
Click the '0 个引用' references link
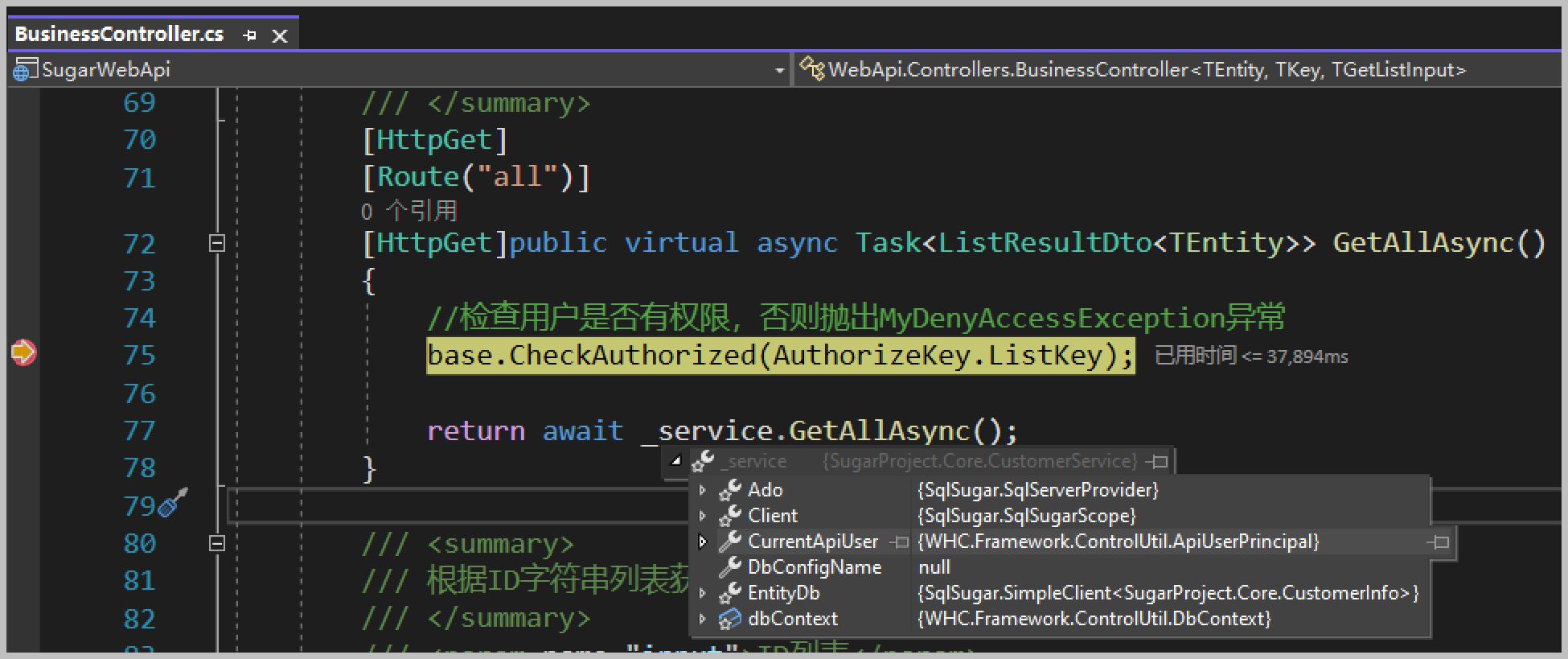[x=408, y=211]
